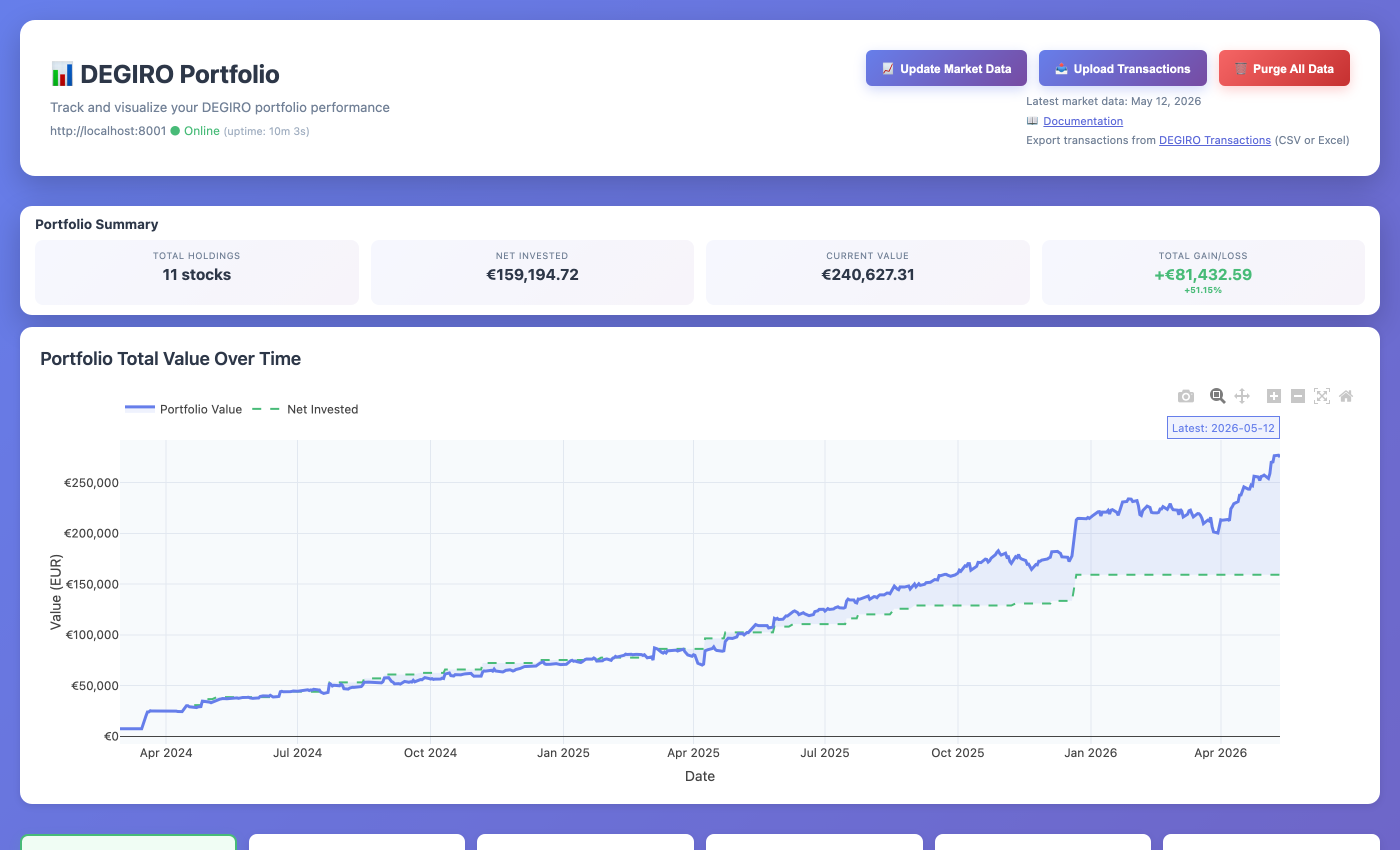The height and width of the screenshot is (850, 1400).
Task: Toggle Portfolio Value series in legend
Action: click(183, 409)
